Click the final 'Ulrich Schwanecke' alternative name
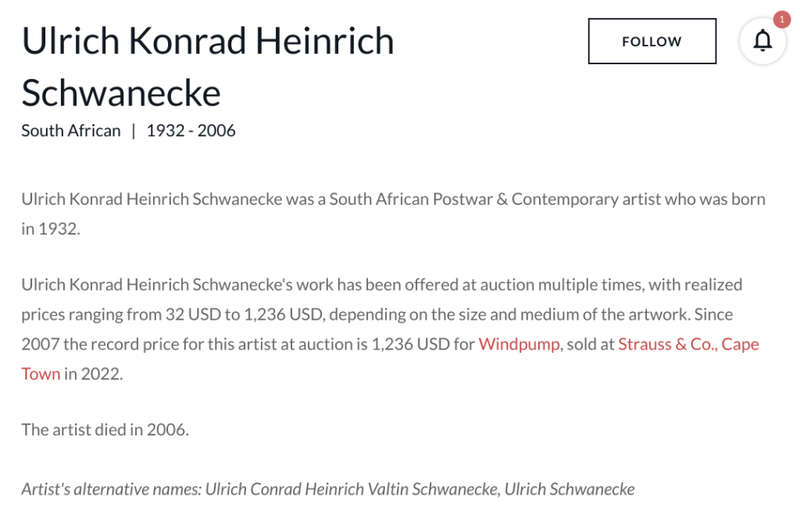Screen dimensions: 800x516 (569, 489)
